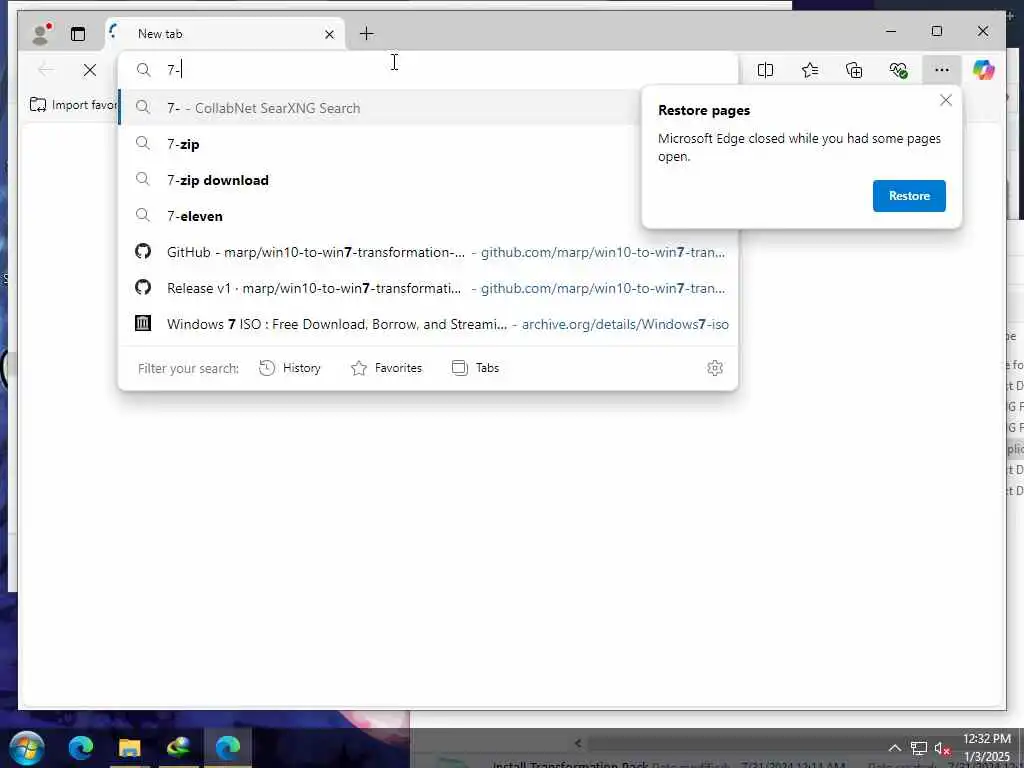This screenshot has width=1024, height=768.
Task: Show hidden system tray icons
Action: 895,748
